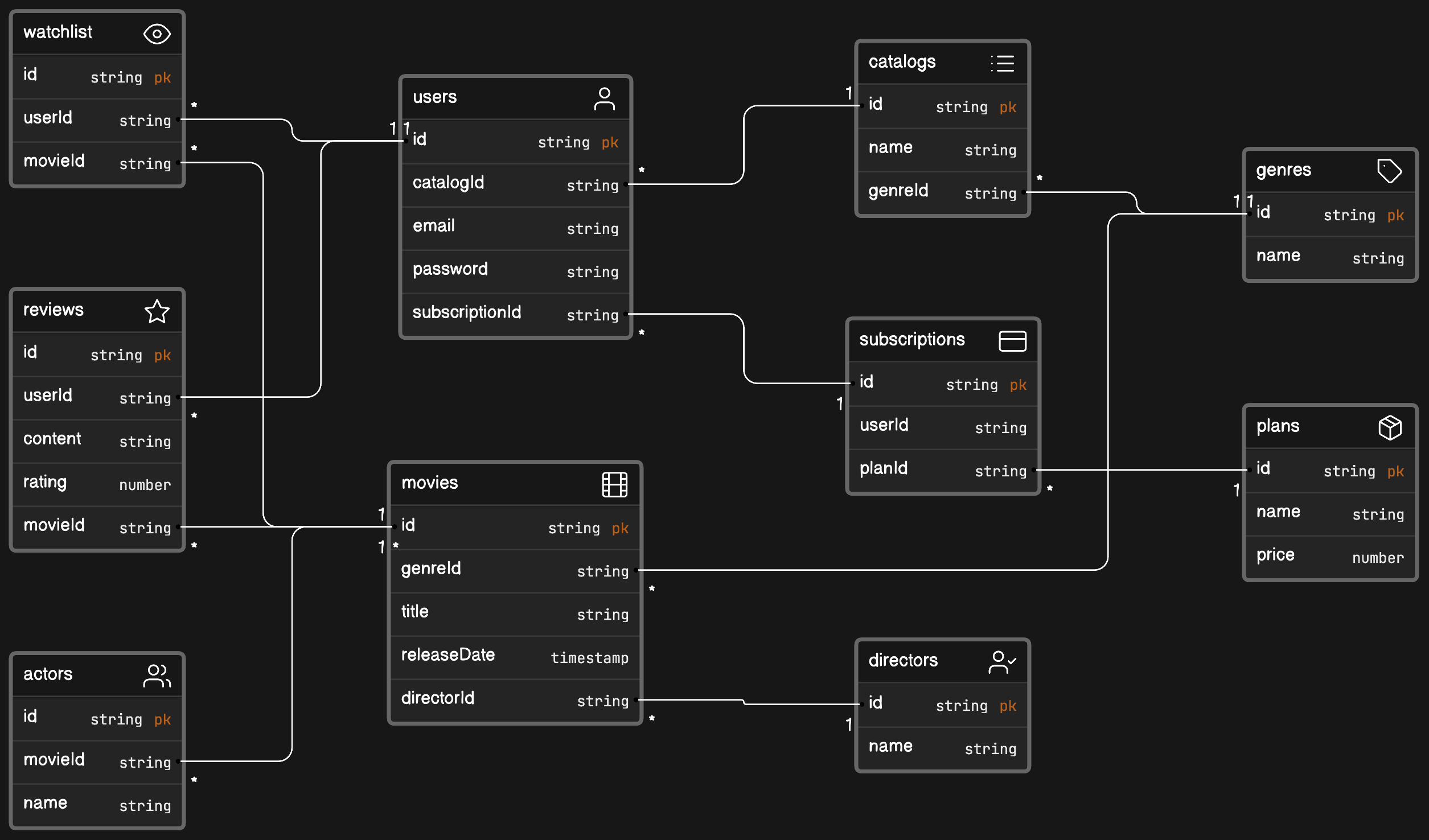Click the list icon on catalogs table
Image resolution: width=1429 pixels, height=840 pixels.
[x=1002, y=63]
